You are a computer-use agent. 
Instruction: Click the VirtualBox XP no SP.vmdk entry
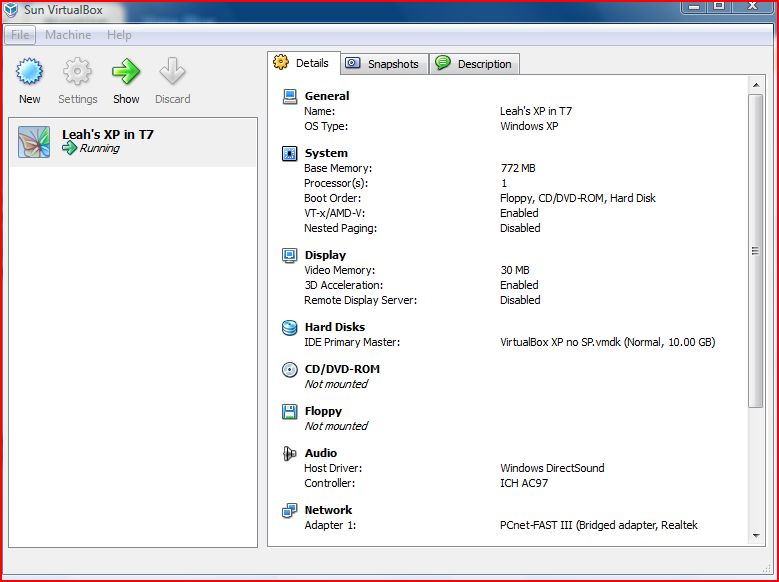[608, 342]
